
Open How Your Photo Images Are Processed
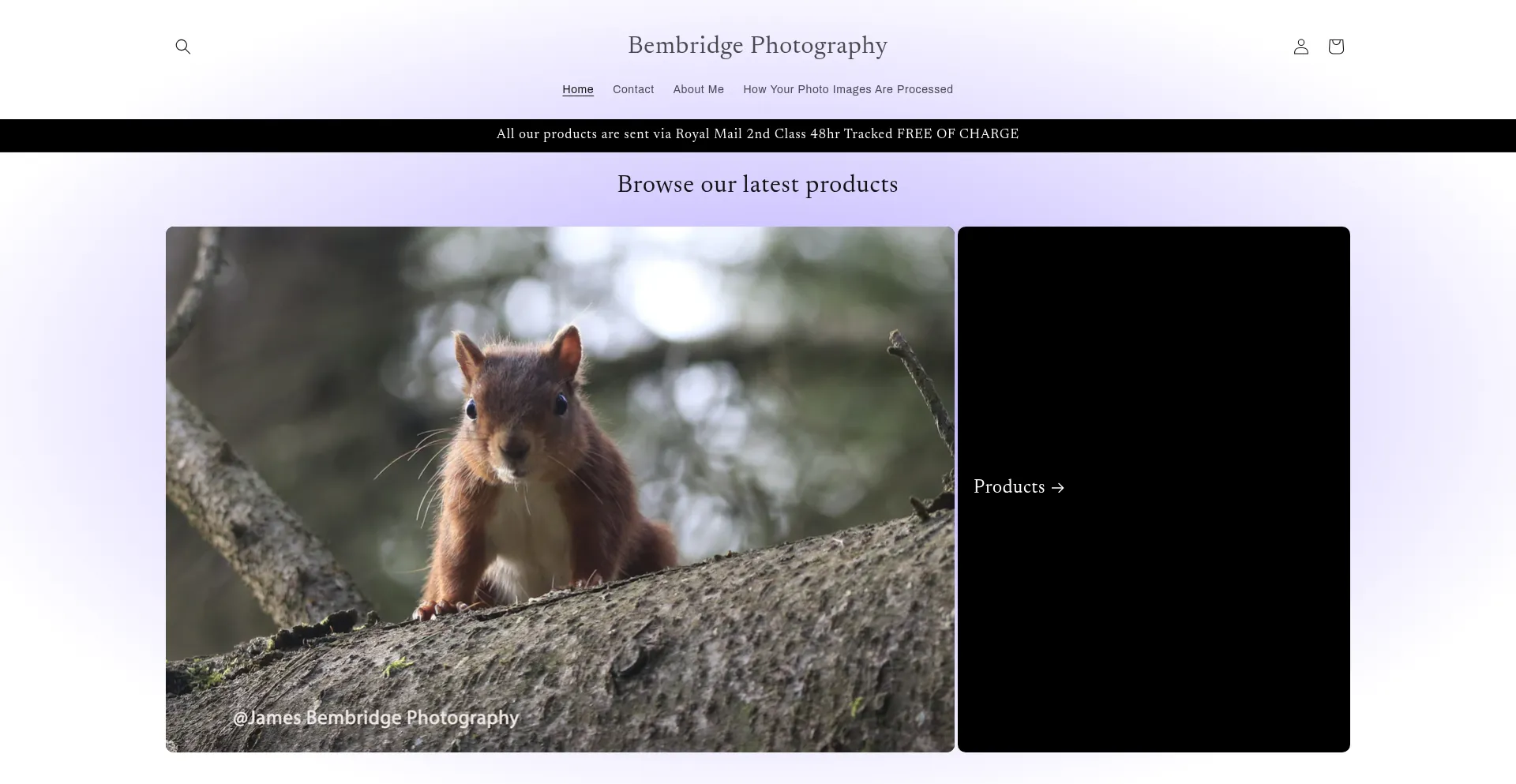tap(847, 89)
